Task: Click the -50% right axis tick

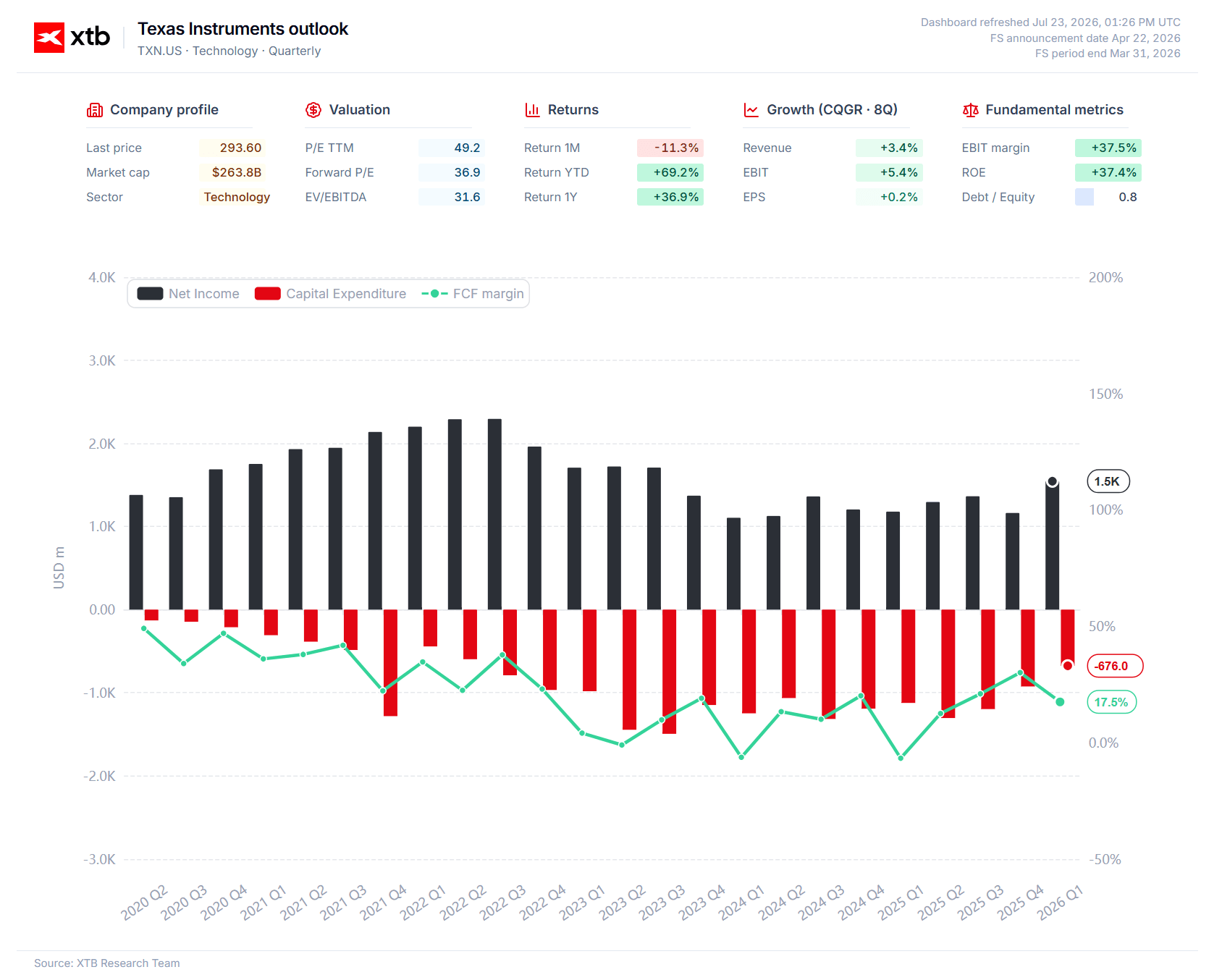Action: (1105, 860)
